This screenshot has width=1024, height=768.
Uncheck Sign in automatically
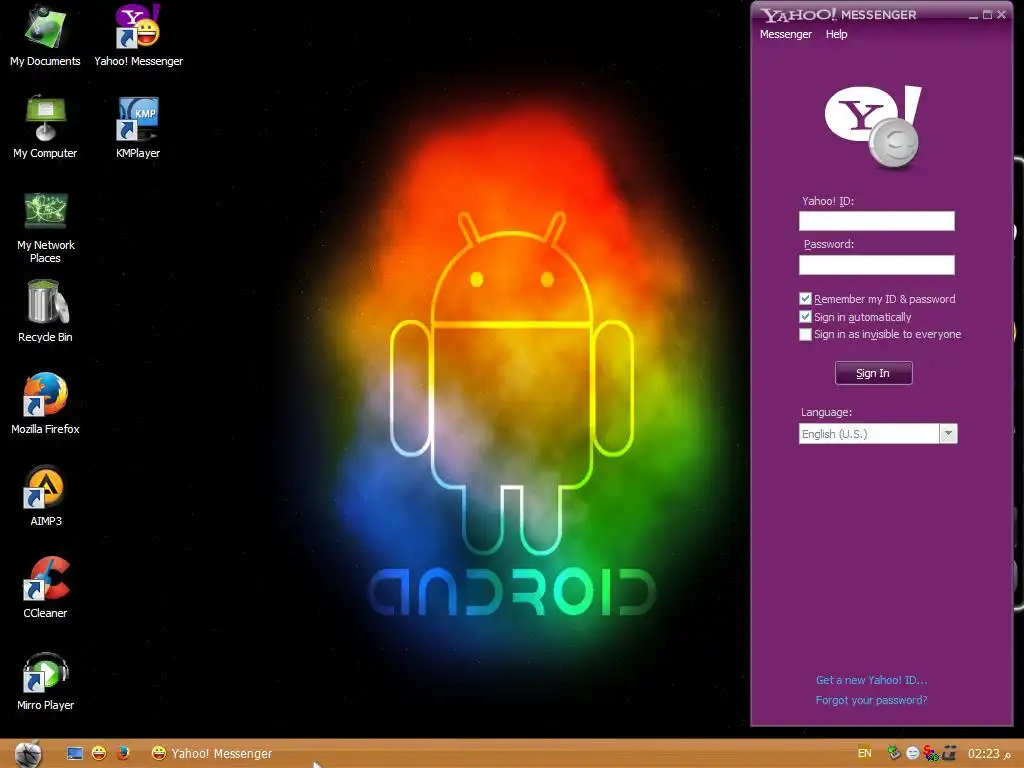click(805, 317)
